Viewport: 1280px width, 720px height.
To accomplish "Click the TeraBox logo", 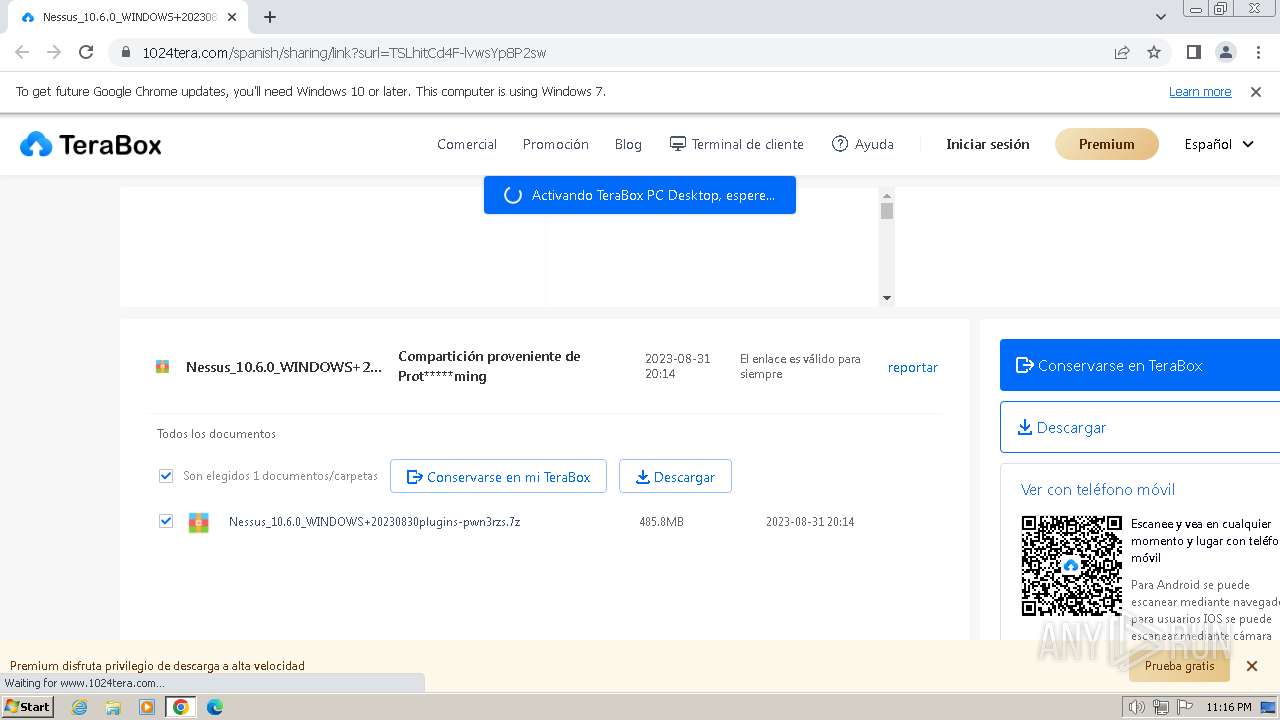I will click(91, 144).
